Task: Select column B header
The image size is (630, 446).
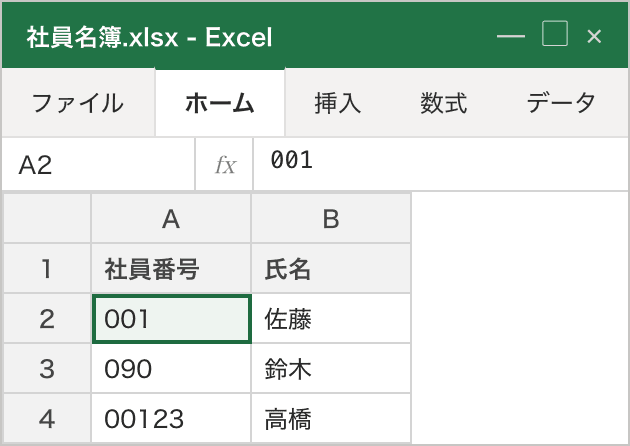Action: pos(331,219)
